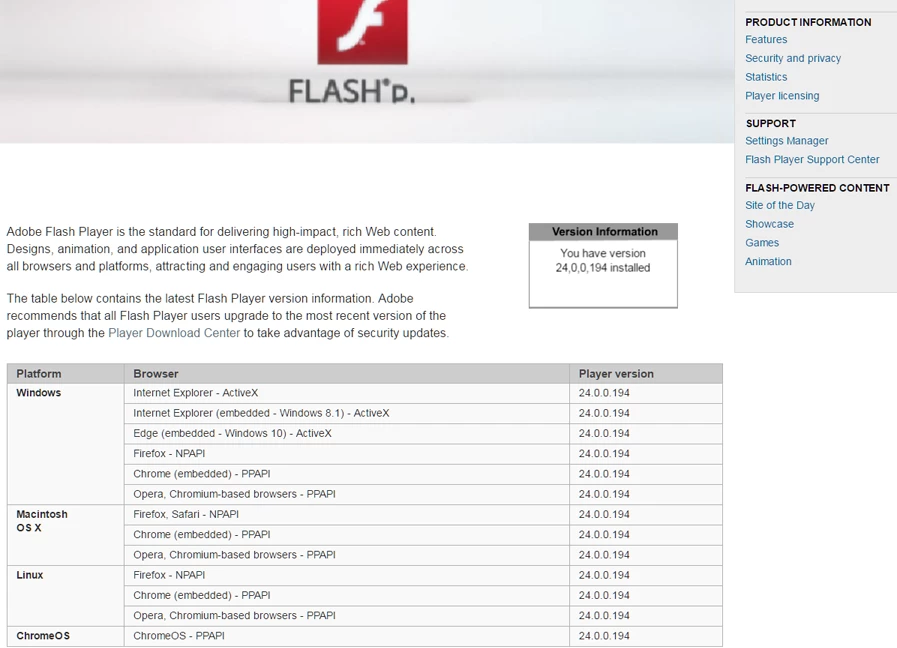Viewport: 897px width, 648px height.
Task: Select the ChromeOS - PPAPI cell
Action: point(347,636)
